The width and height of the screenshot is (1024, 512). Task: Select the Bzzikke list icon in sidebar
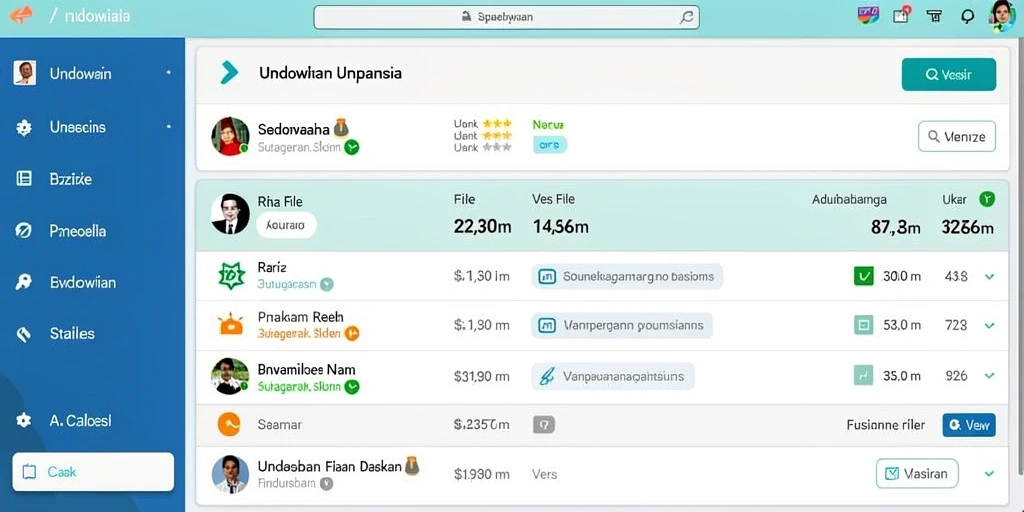tap(24, 178)
